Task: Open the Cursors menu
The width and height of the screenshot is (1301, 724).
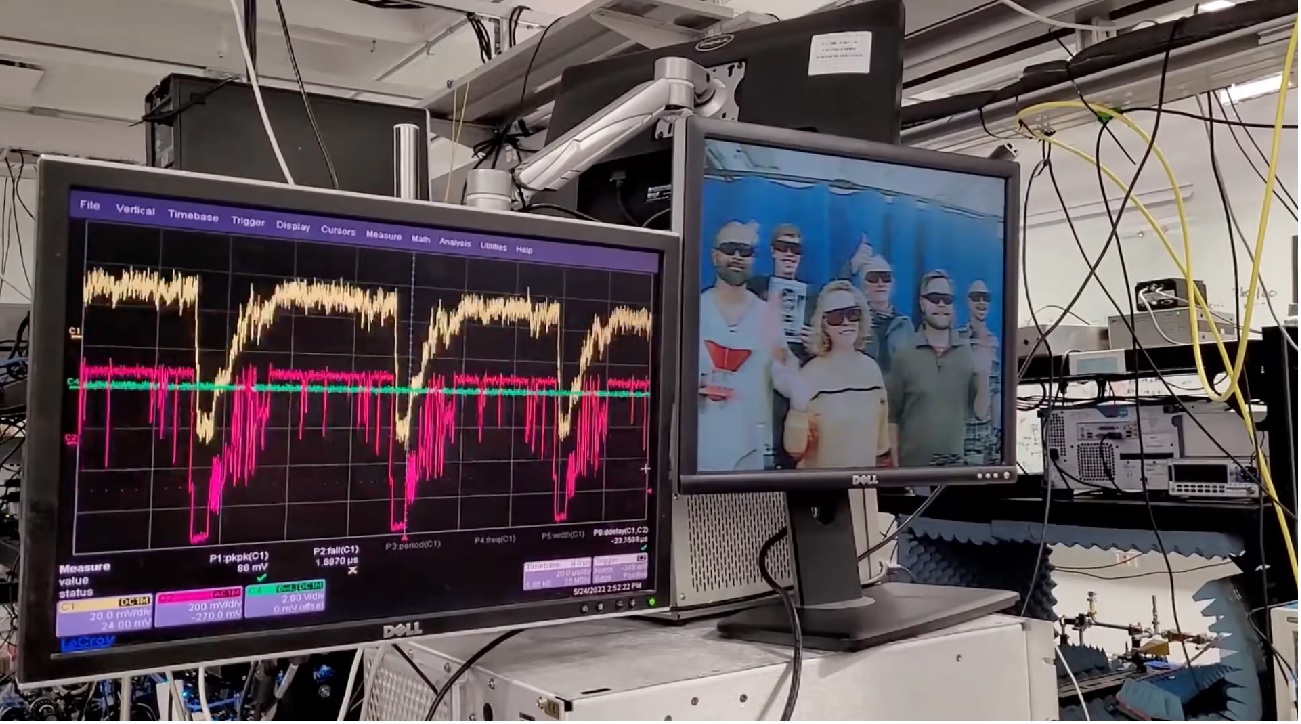Action: (338, 230)
